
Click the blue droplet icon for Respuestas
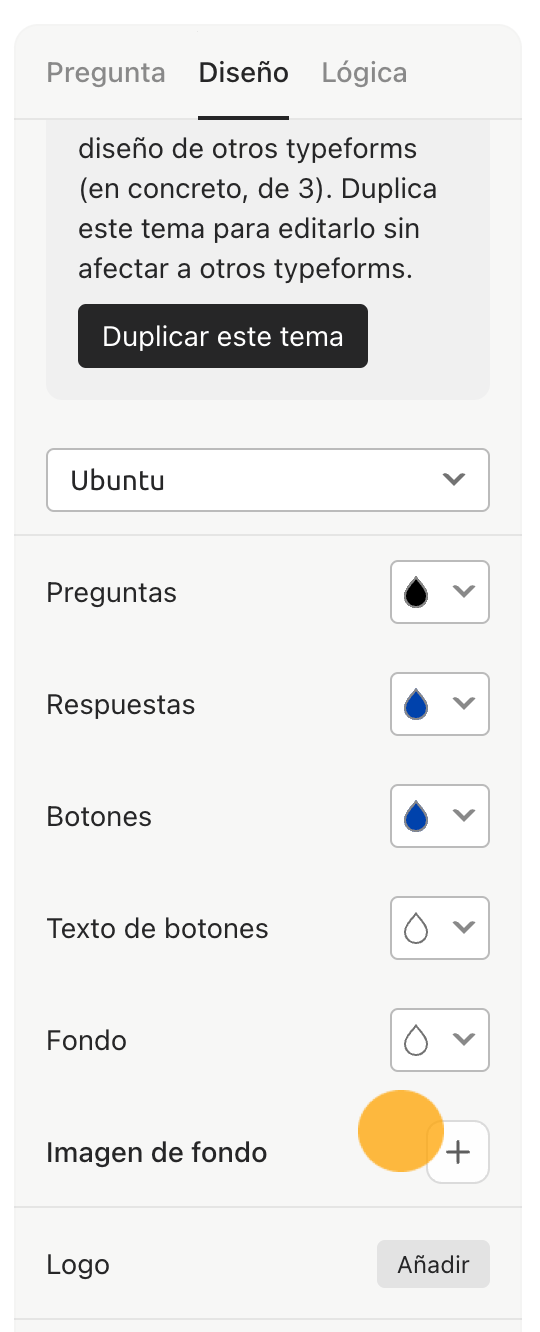point(416,705)
